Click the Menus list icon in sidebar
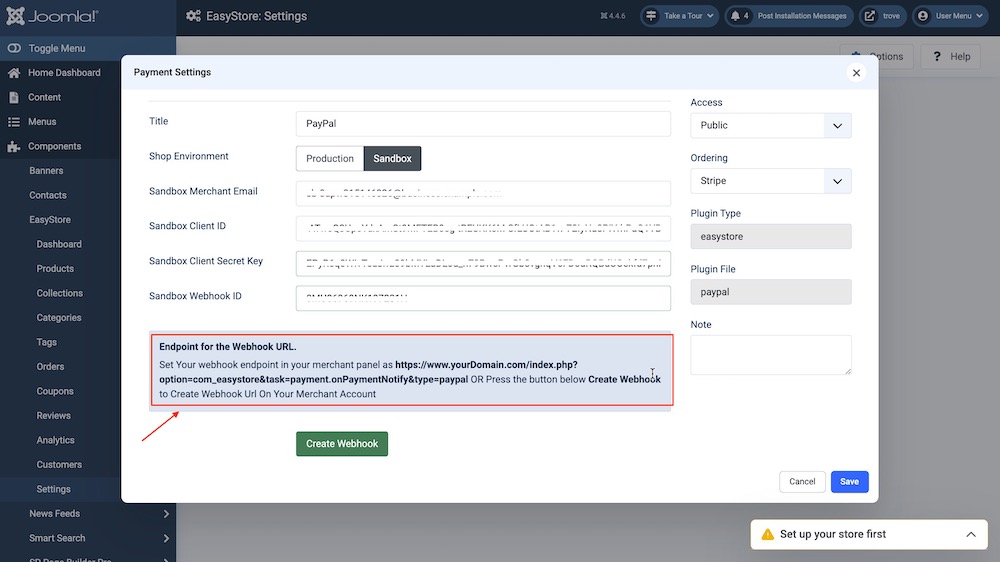 tap(14, 122)
